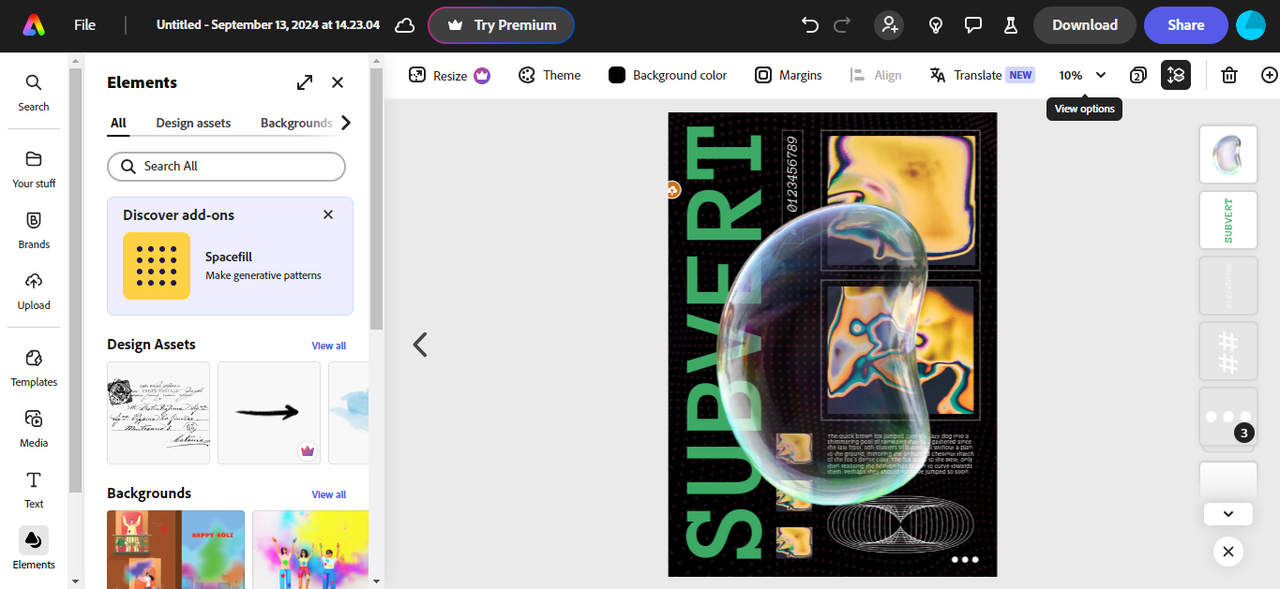Open the Spacefill add-on
Viewport: 1280px width, 589px height.
point(230,266)
